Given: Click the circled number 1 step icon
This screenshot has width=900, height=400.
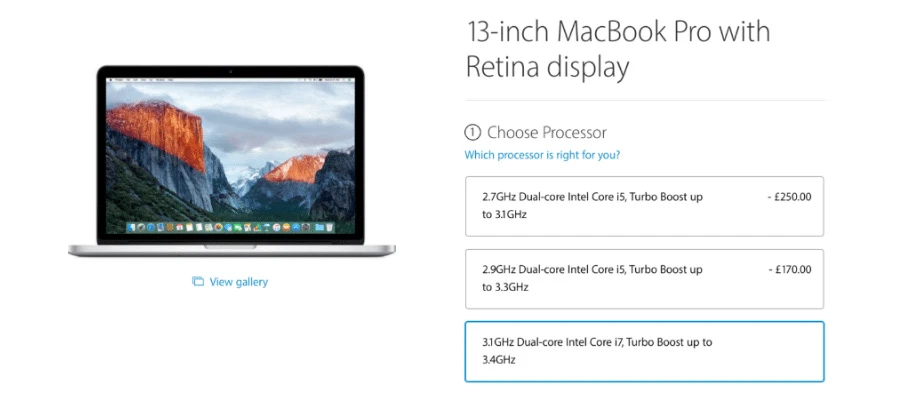Looking at the screenshot, I should click(472, 133).
